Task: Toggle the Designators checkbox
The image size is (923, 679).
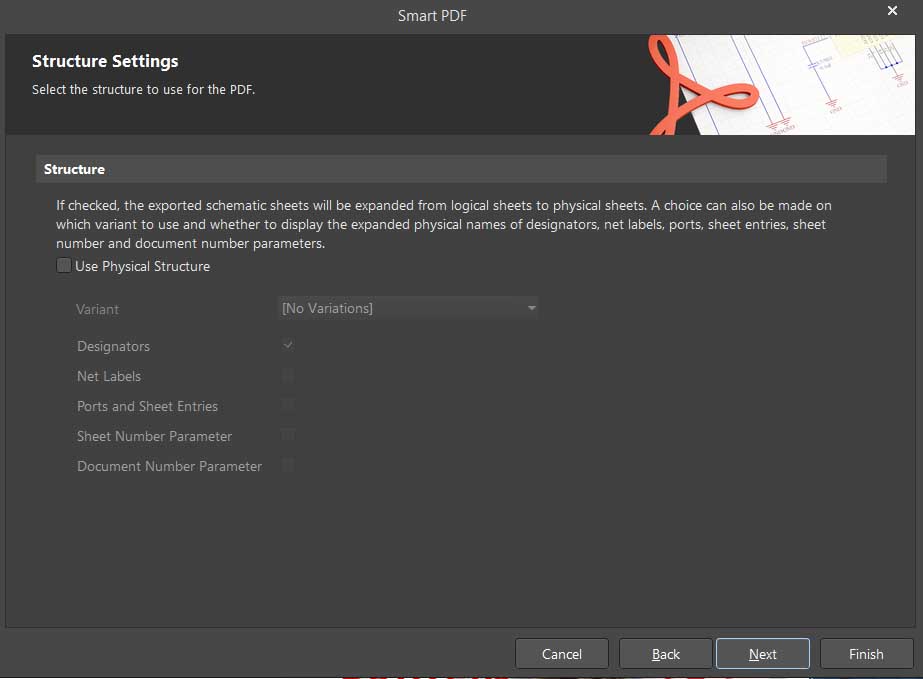Action: (x=288, y=346)
